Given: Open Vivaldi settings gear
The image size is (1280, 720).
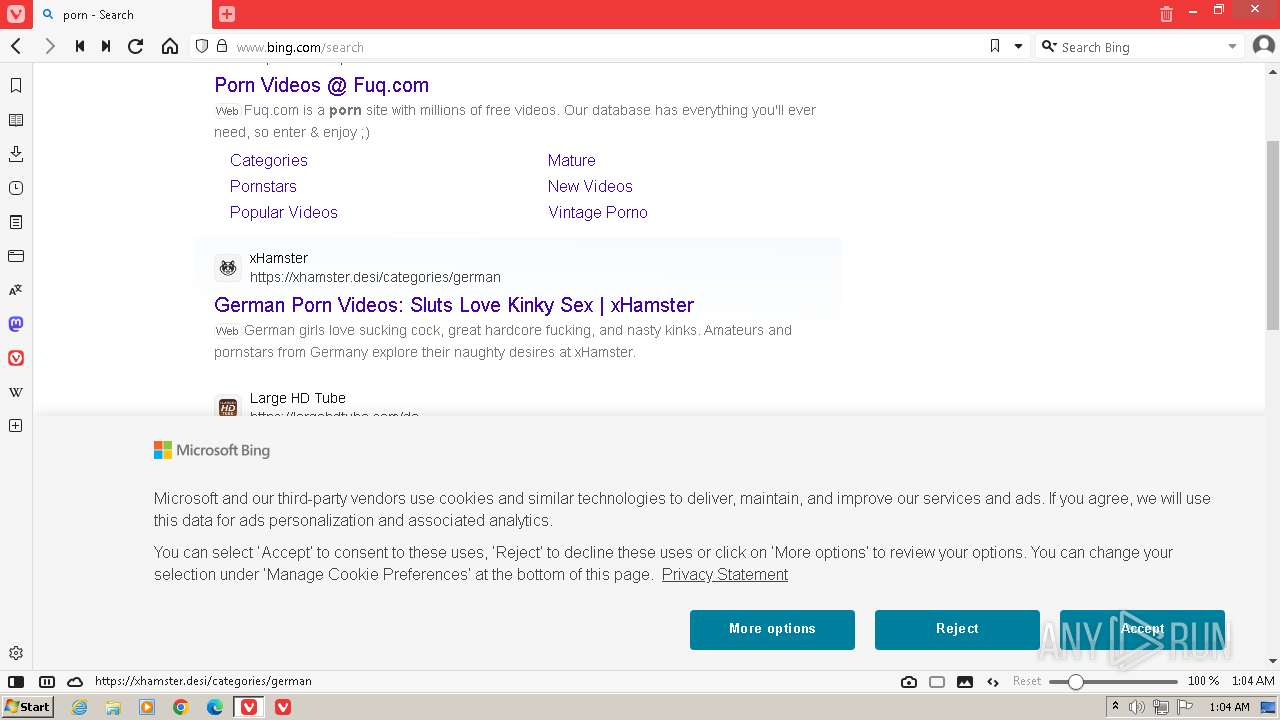Looking at the screenshot, I should point(16,653).
